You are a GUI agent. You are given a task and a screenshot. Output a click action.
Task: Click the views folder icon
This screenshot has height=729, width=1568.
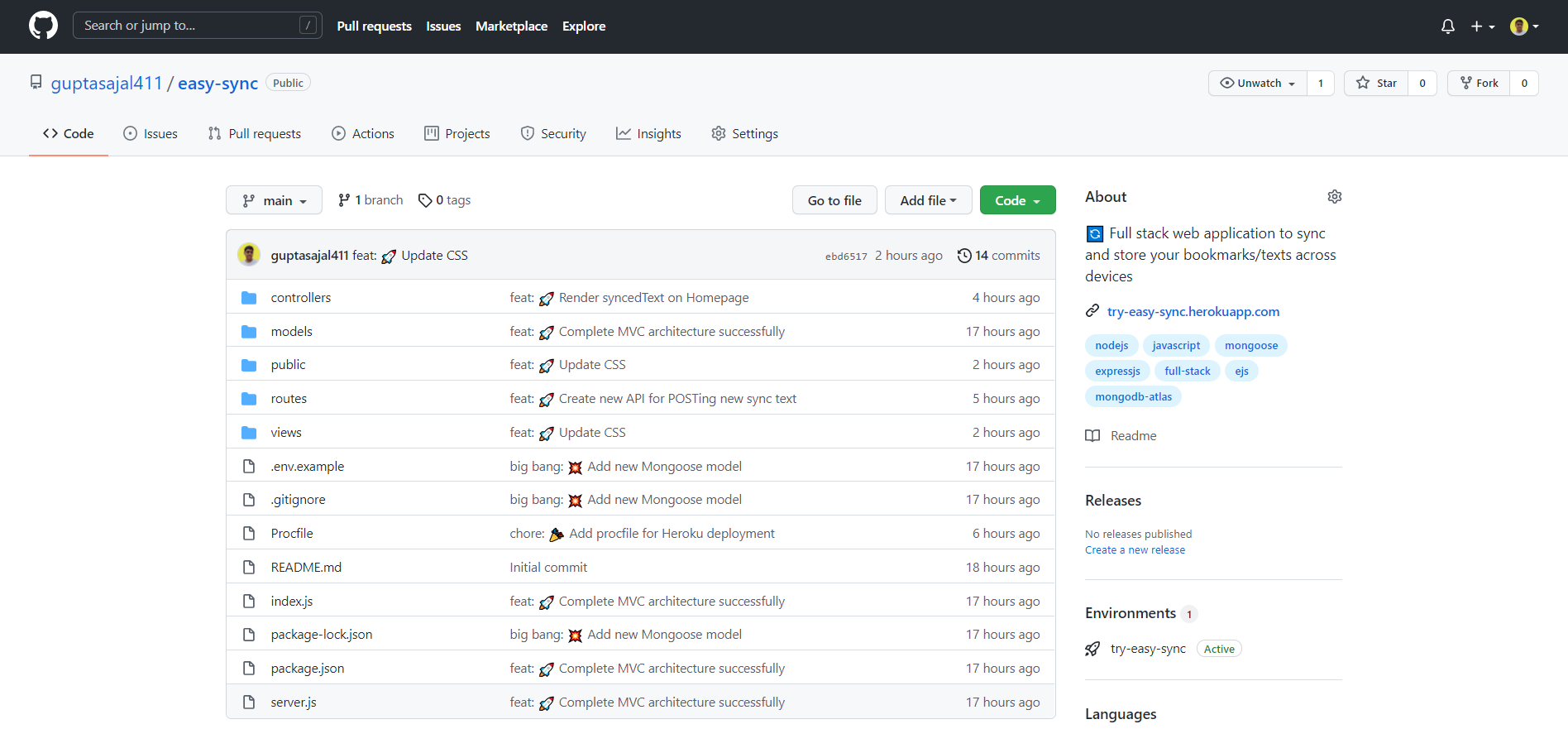pyautogui.click(x=249, y=433)
